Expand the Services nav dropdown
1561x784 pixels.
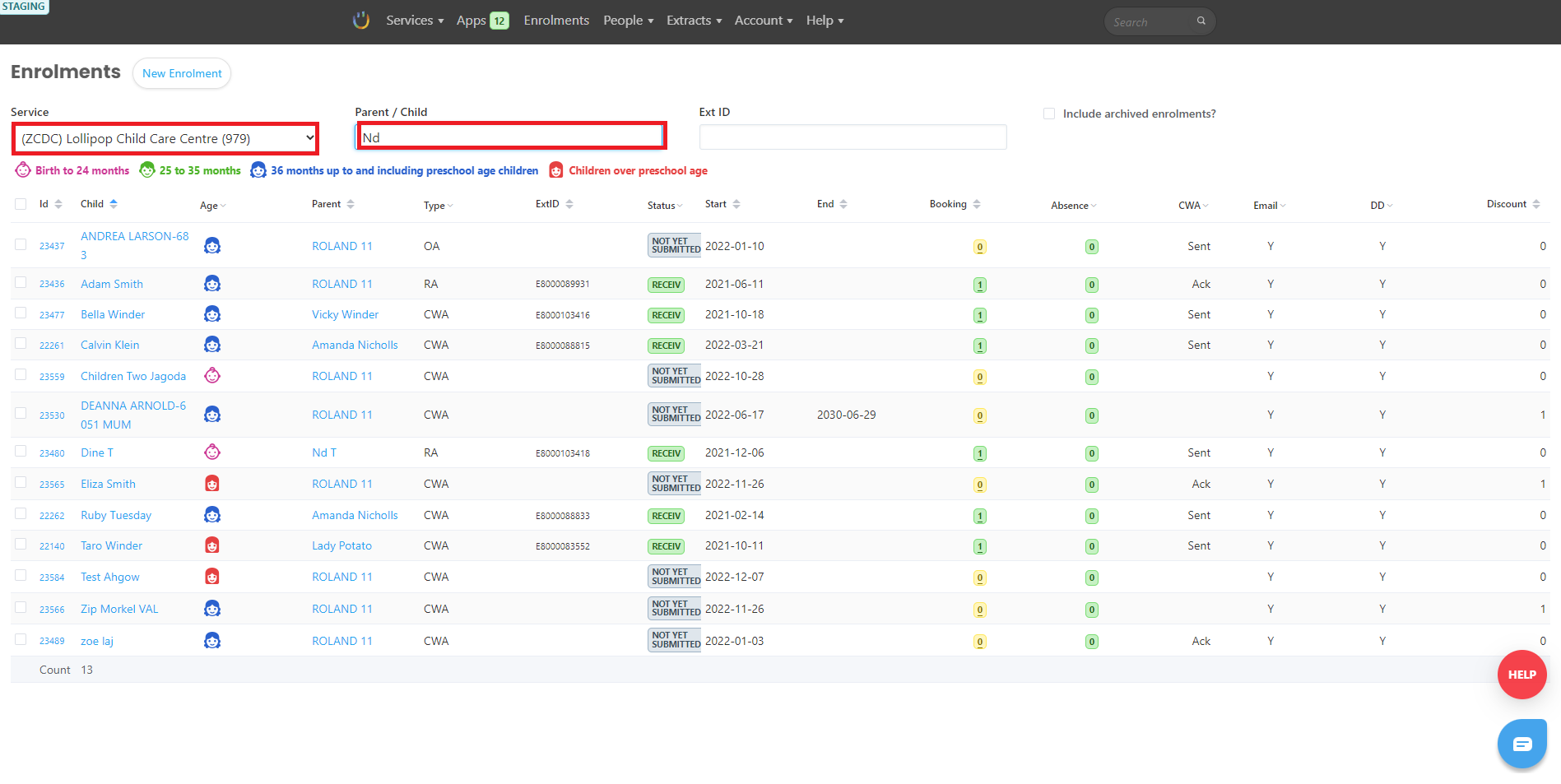pyautogui.click(x=415, y=21)
